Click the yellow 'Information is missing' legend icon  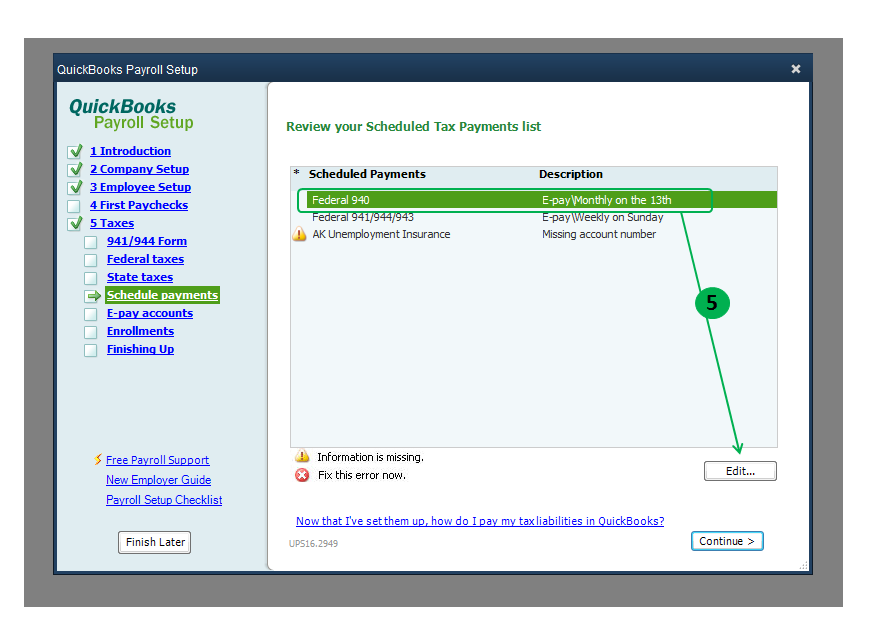pyautogui.click(x=302, y=457)
